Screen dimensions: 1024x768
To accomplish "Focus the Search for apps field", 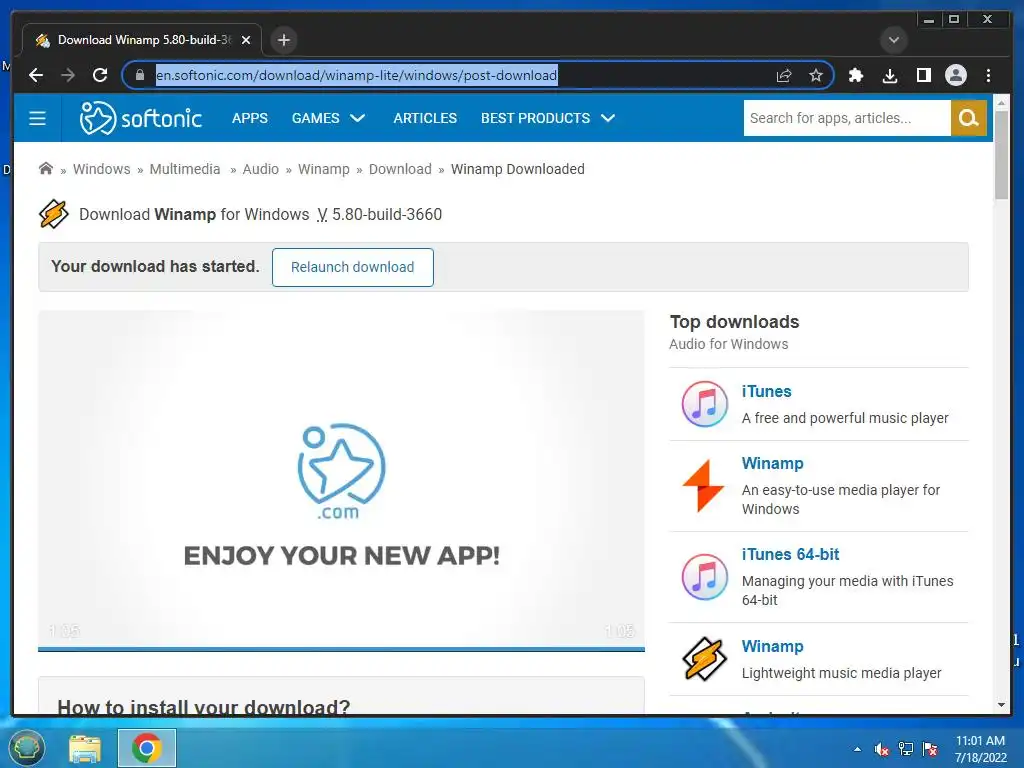I will 847,118.
